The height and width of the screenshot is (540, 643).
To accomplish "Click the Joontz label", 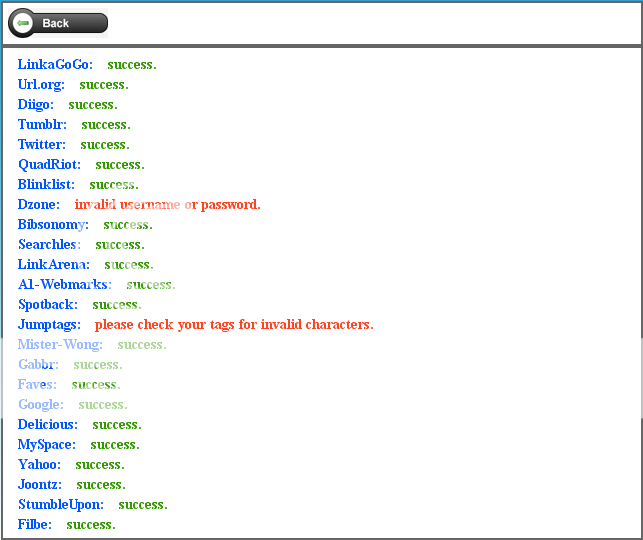I will click(x=40, y=485).
